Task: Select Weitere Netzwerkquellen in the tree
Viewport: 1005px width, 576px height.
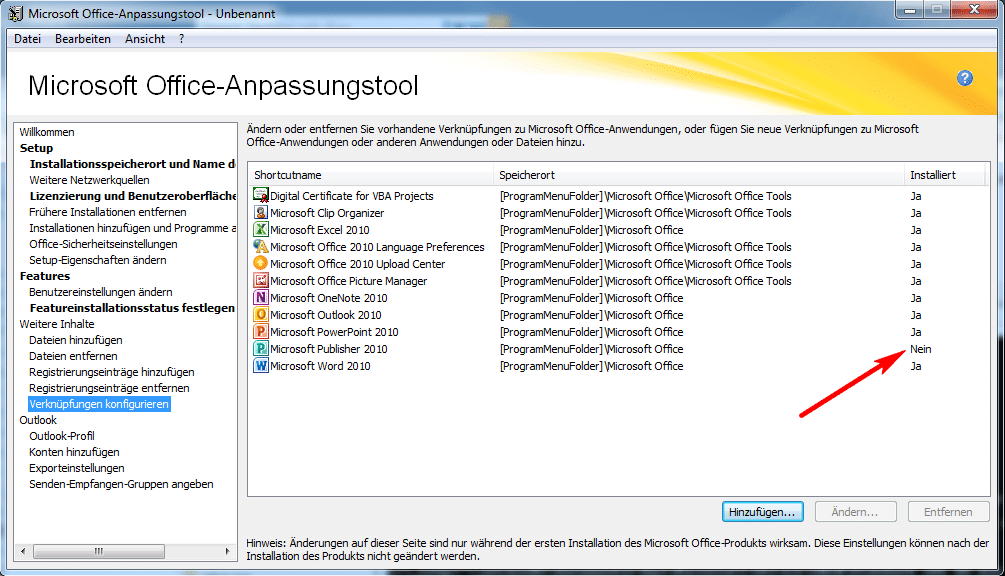Action: click(x=89, y=180)
